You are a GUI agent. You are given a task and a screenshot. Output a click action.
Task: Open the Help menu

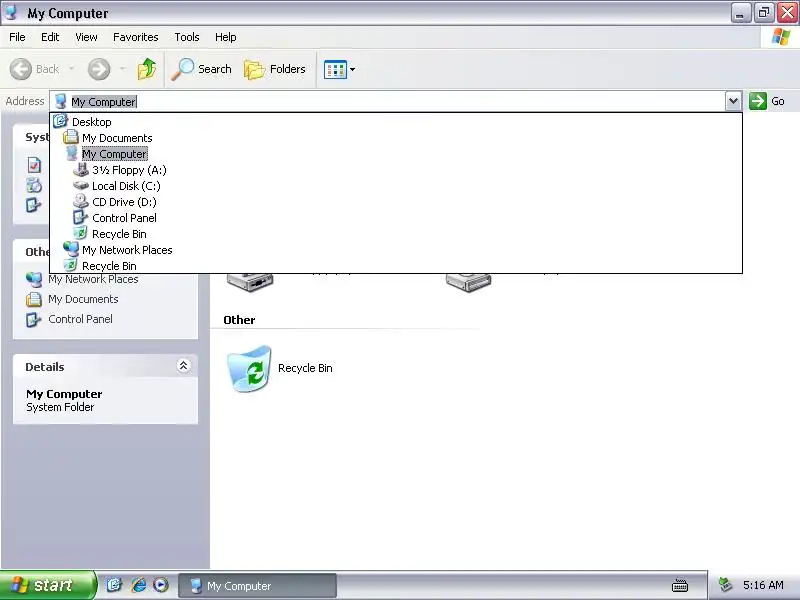pos(226,37)
